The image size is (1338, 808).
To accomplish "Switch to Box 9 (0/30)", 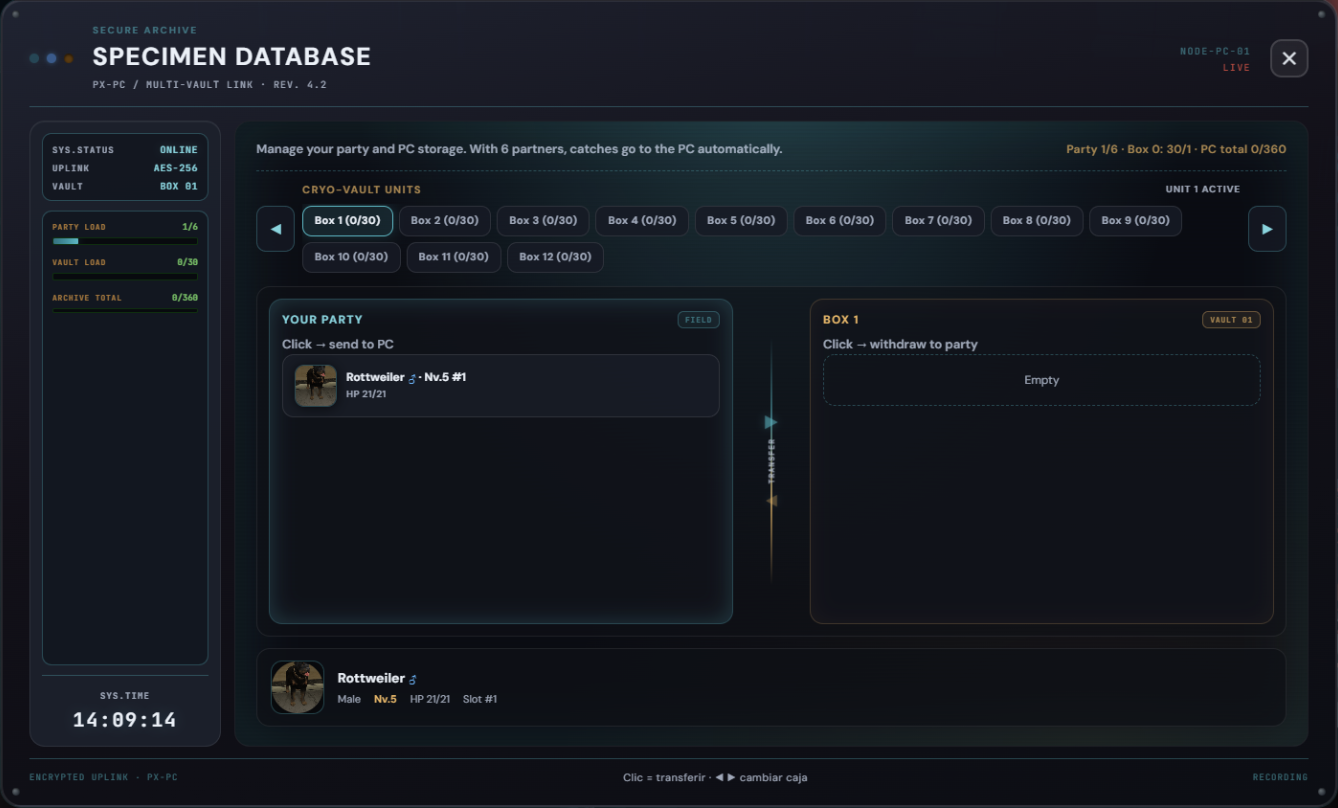I will click(x=1136, y=221).
